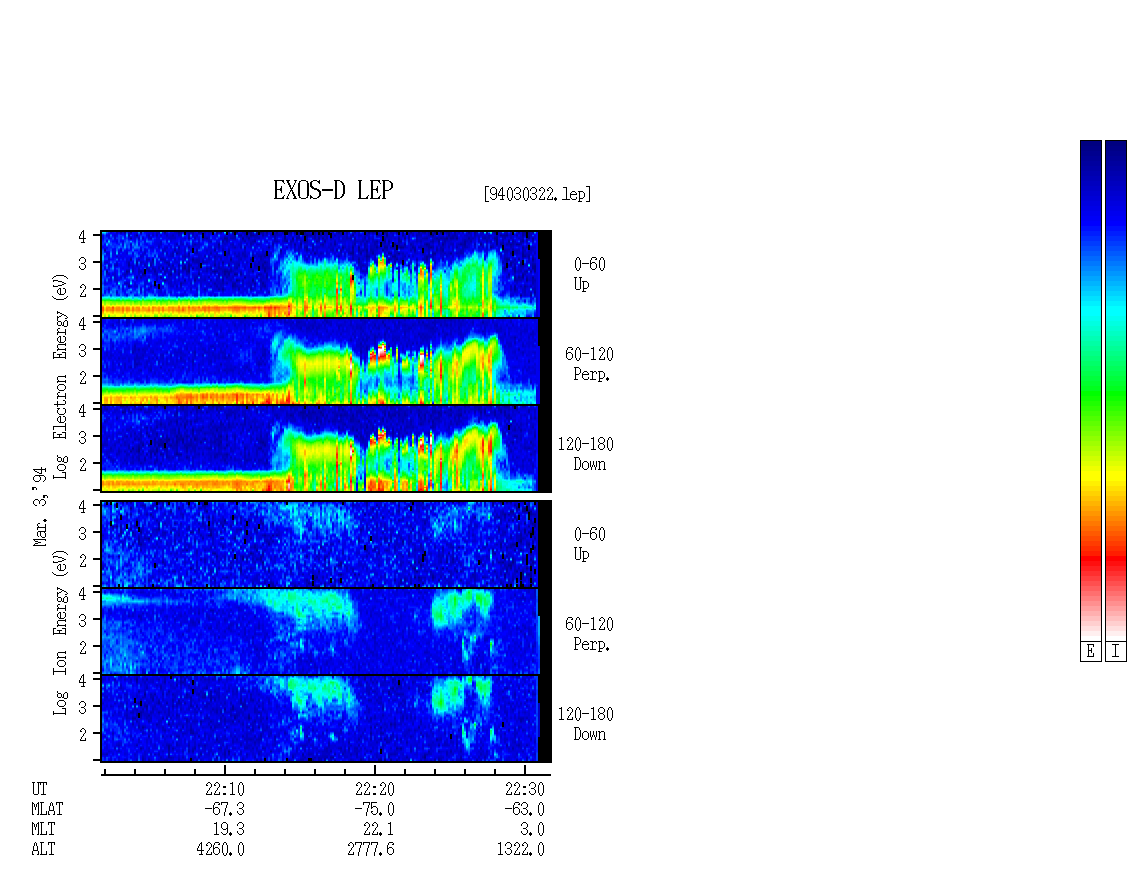The width and height of the screenshot is (1130, 875).
Task: Click the boxed E label under the color bar
Action: (x=1090, y=652)
